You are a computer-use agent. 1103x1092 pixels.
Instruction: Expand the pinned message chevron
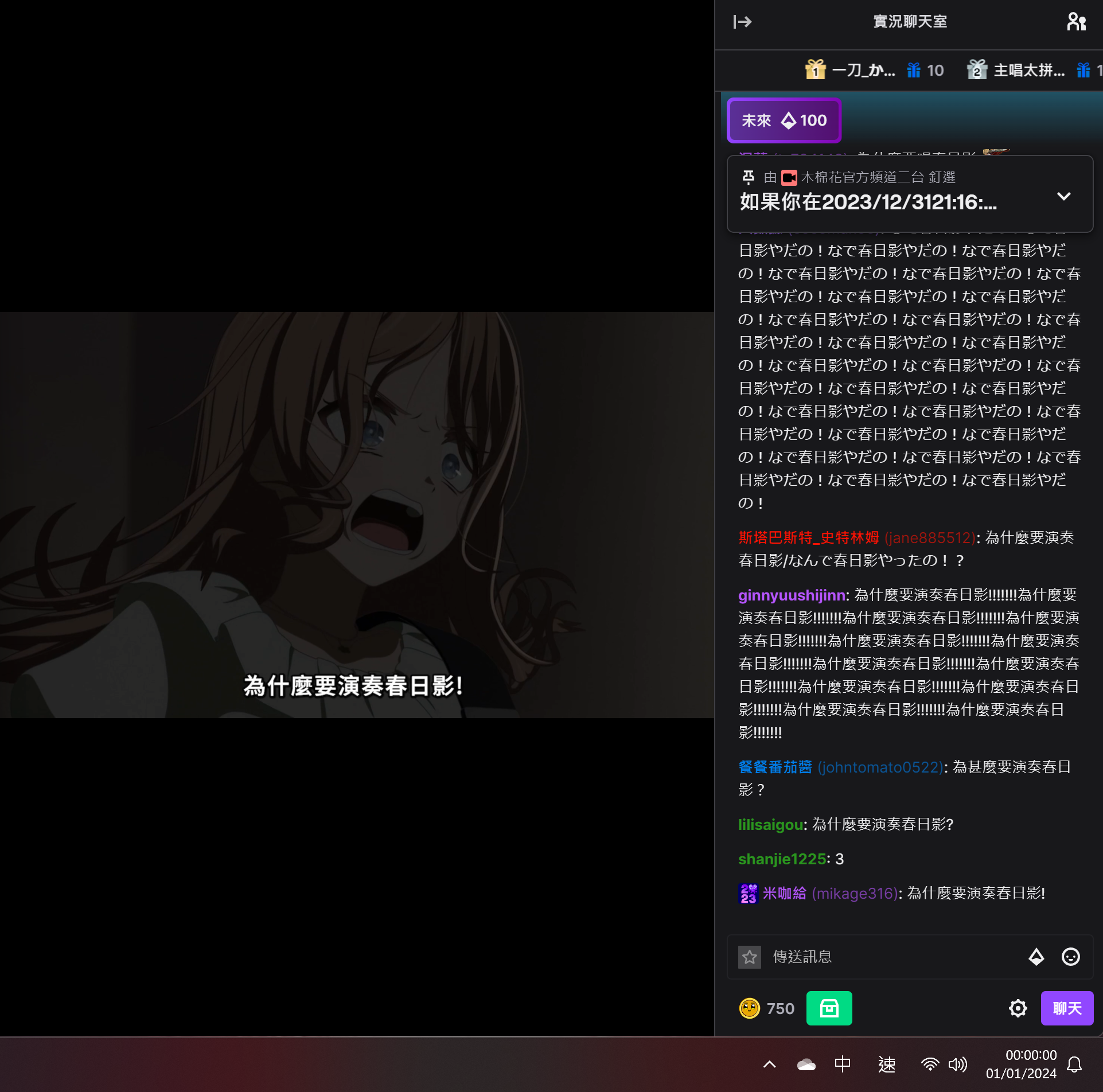(x=1063, y=196)
